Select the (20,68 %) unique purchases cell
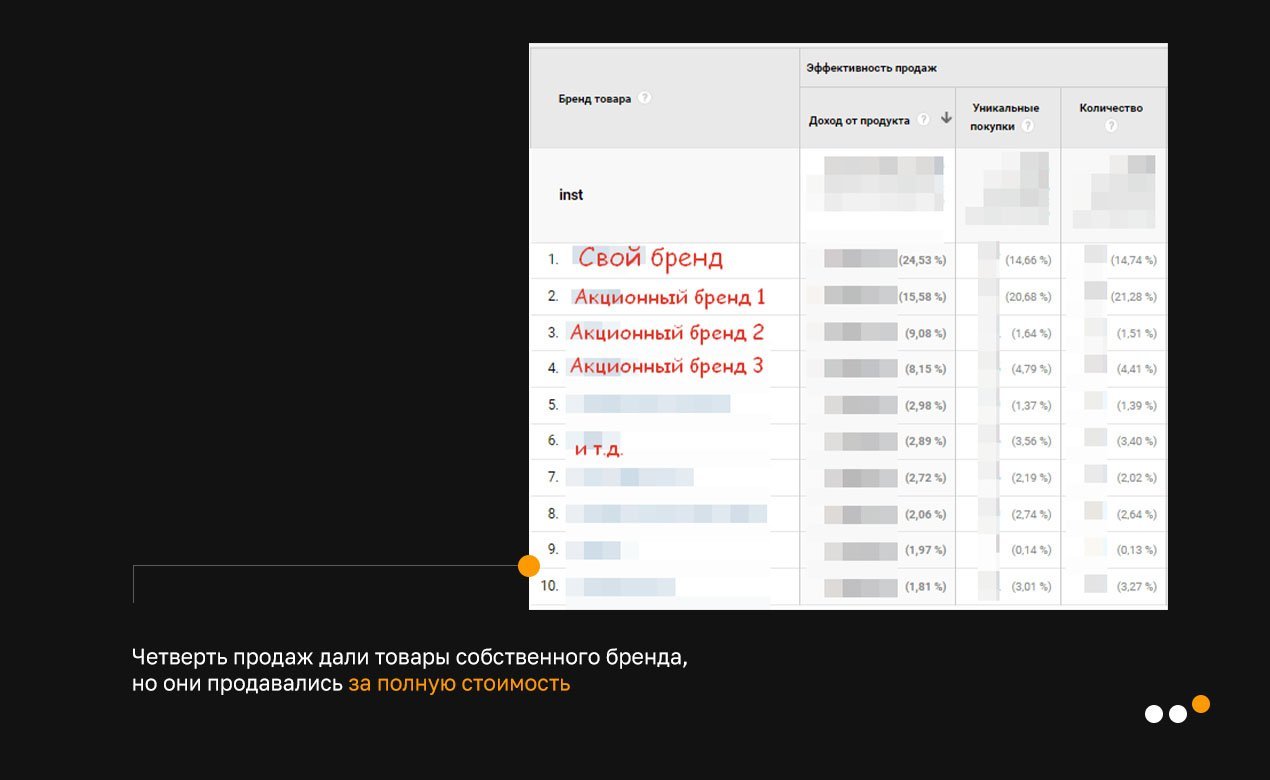This screenshot has height=780, width=1270. coord(1028,297)
